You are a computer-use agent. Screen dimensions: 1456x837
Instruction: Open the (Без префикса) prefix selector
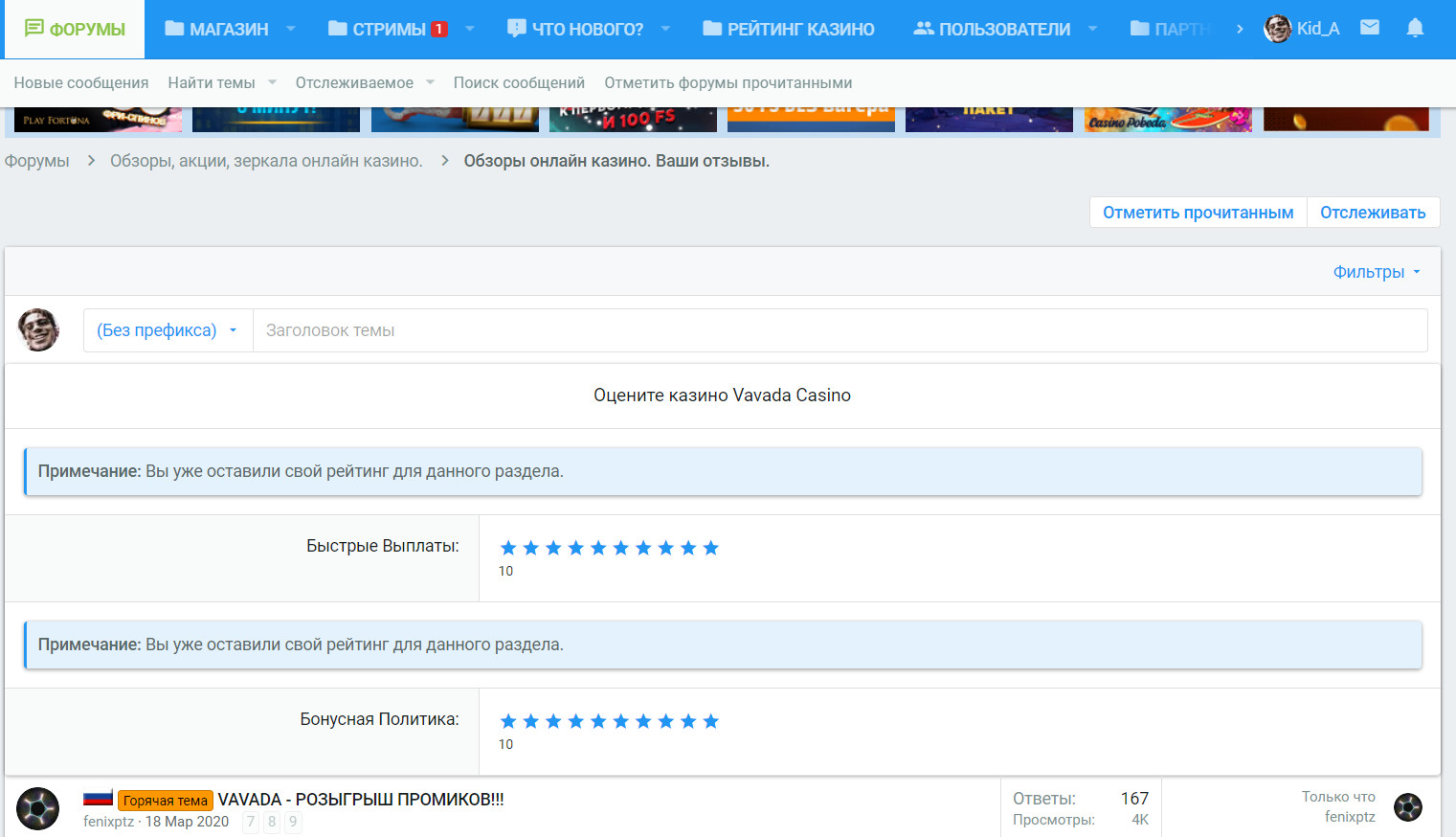coord(168,330)
